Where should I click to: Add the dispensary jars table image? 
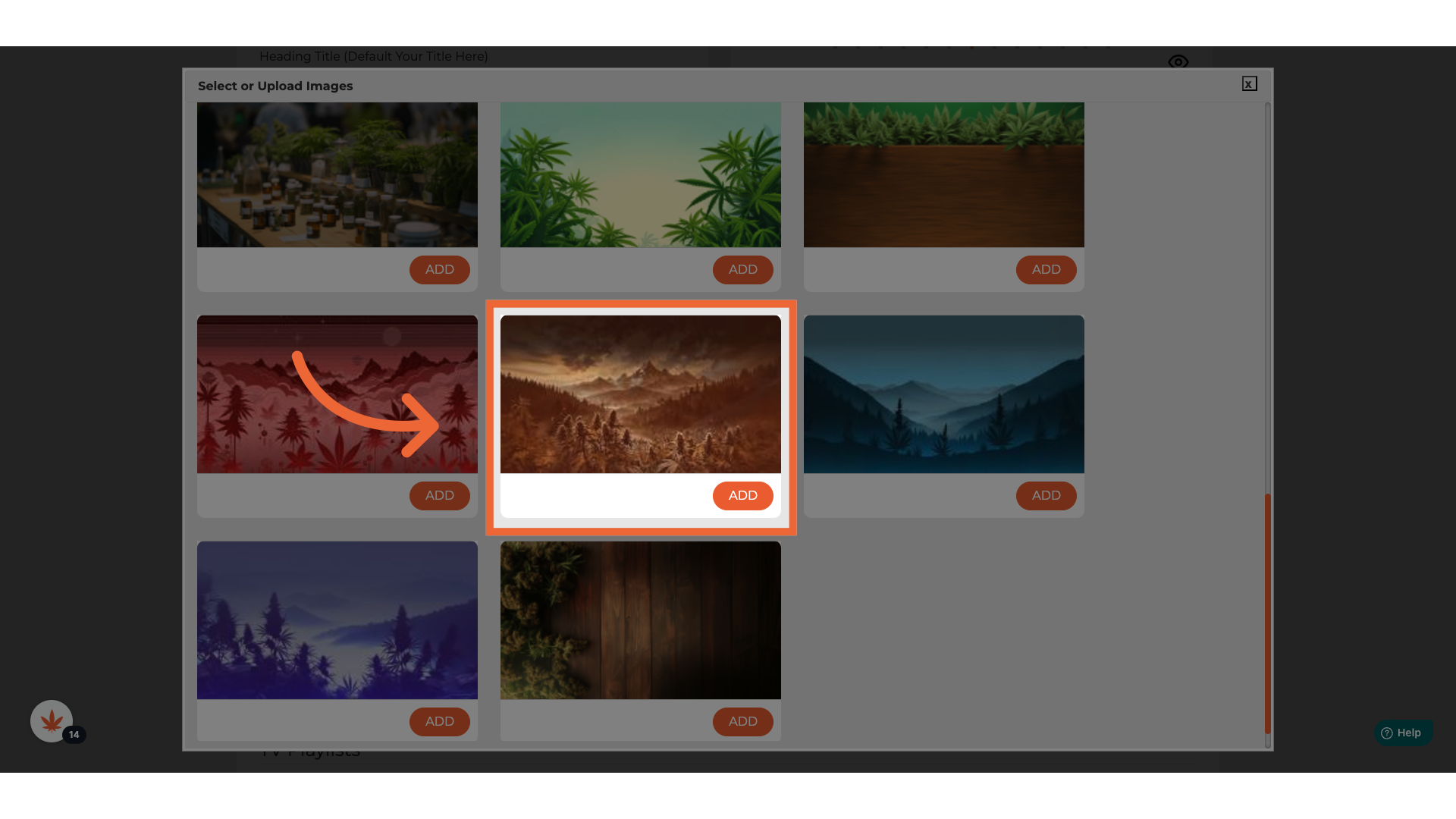point(439,270)
